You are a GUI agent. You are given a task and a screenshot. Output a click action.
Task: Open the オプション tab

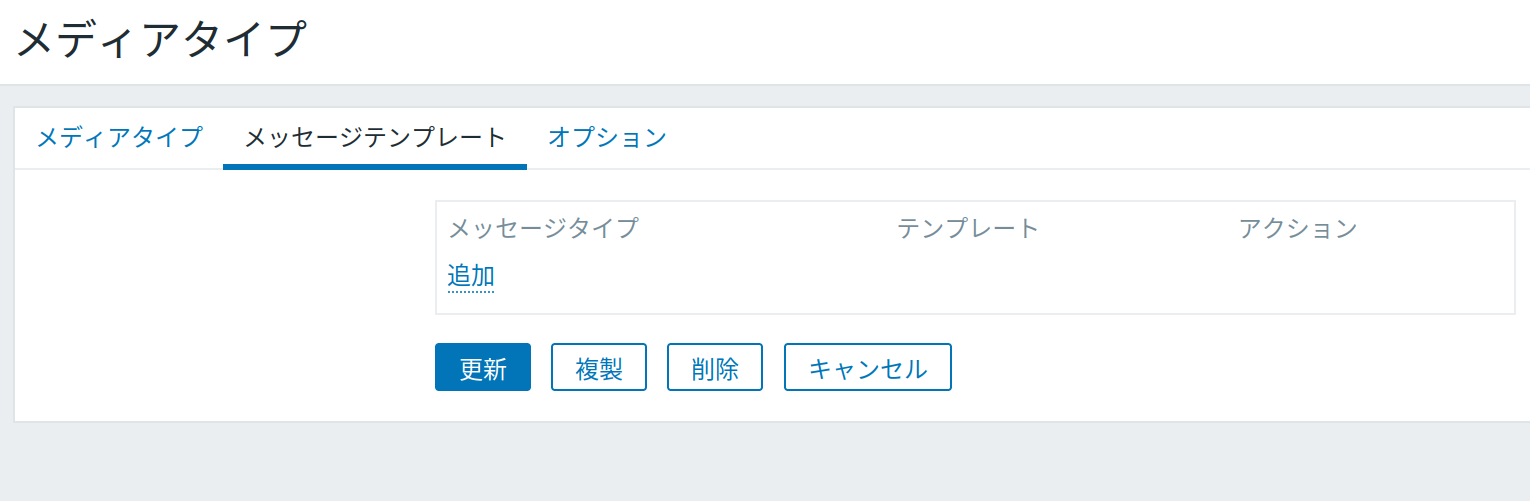tap(607, 138)
